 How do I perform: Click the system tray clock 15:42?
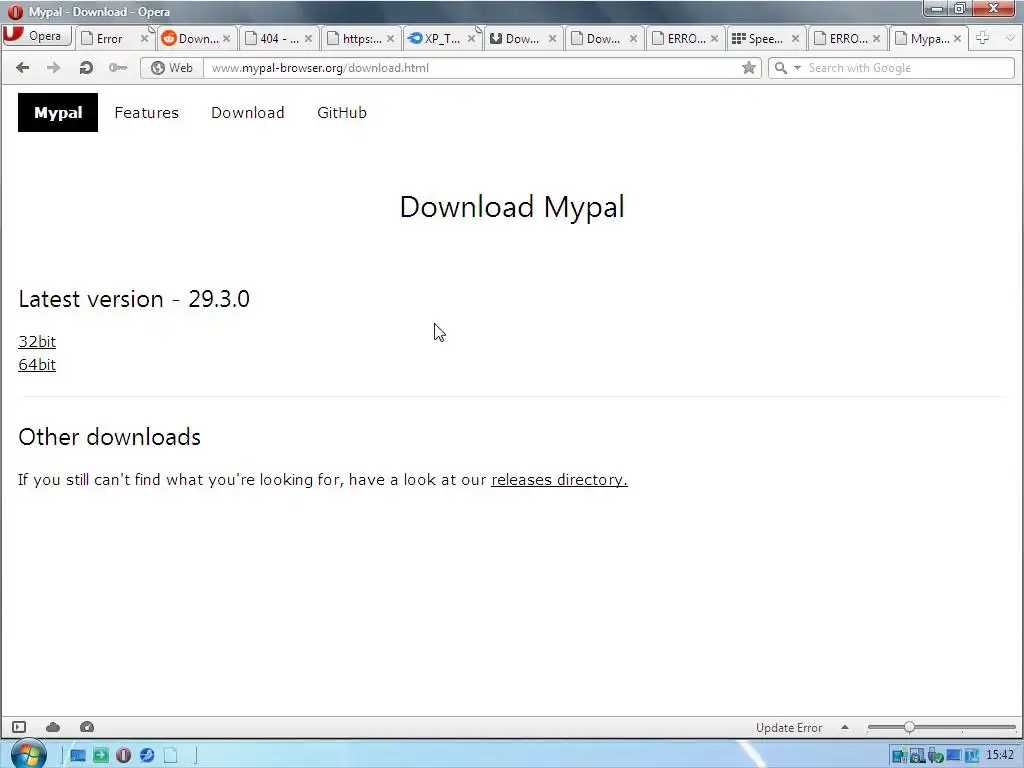point(1000,755)
